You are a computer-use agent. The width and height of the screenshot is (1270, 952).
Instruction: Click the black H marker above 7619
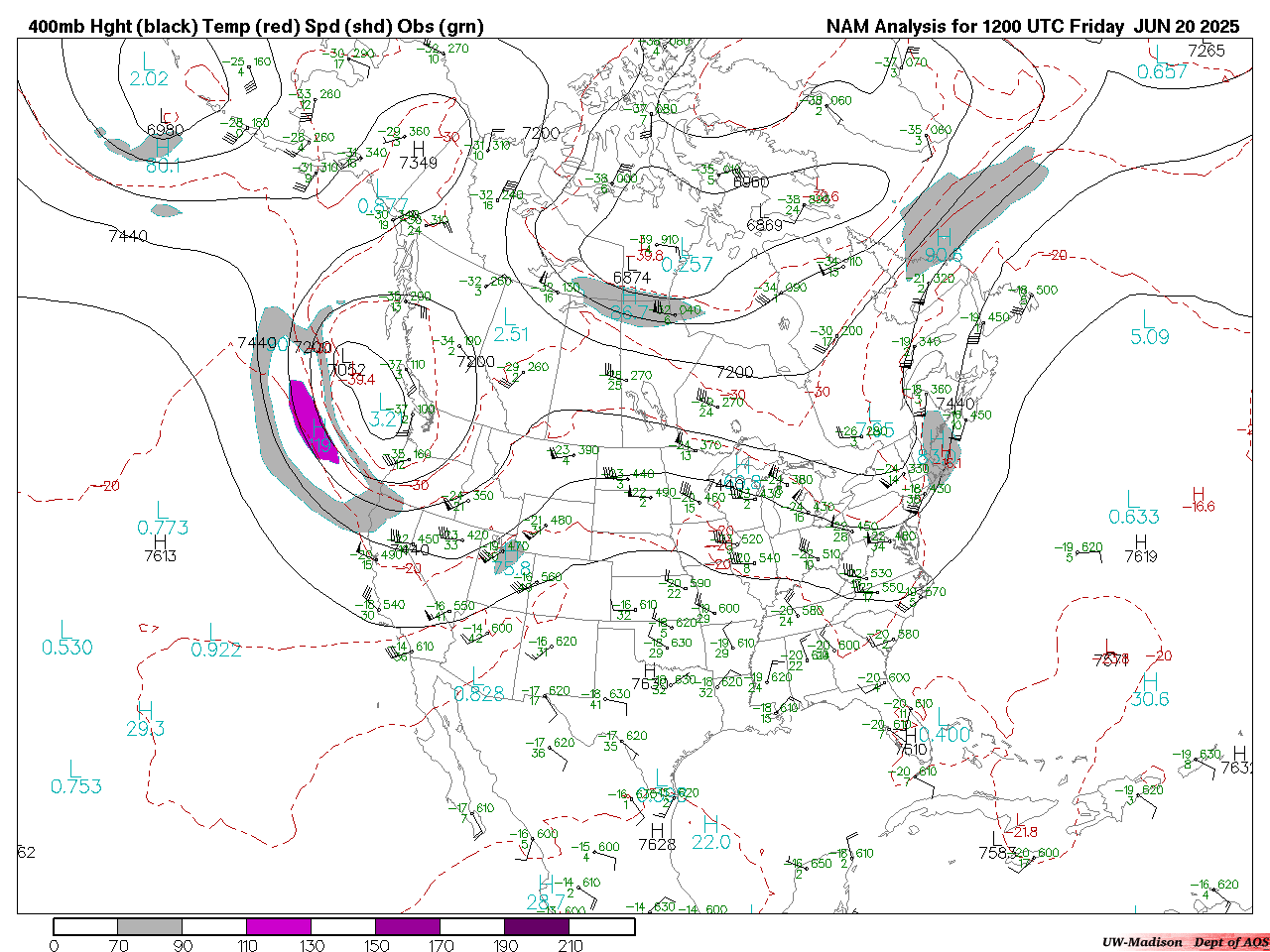[x=1139, y=540]
